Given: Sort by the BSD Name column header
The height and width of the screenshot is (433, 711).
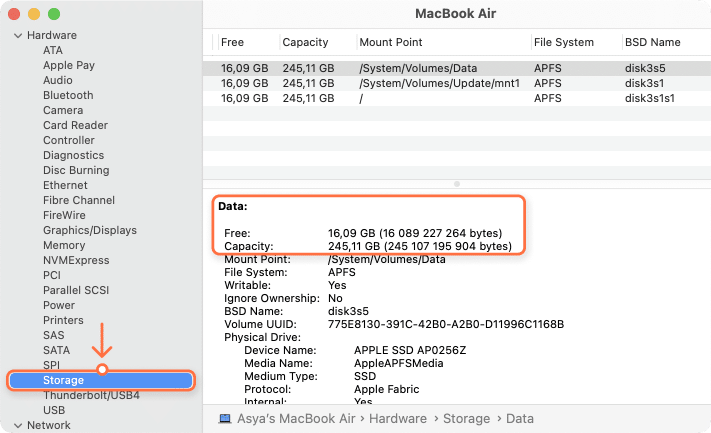Looking at the screenshot, I should tap(653, 42).
